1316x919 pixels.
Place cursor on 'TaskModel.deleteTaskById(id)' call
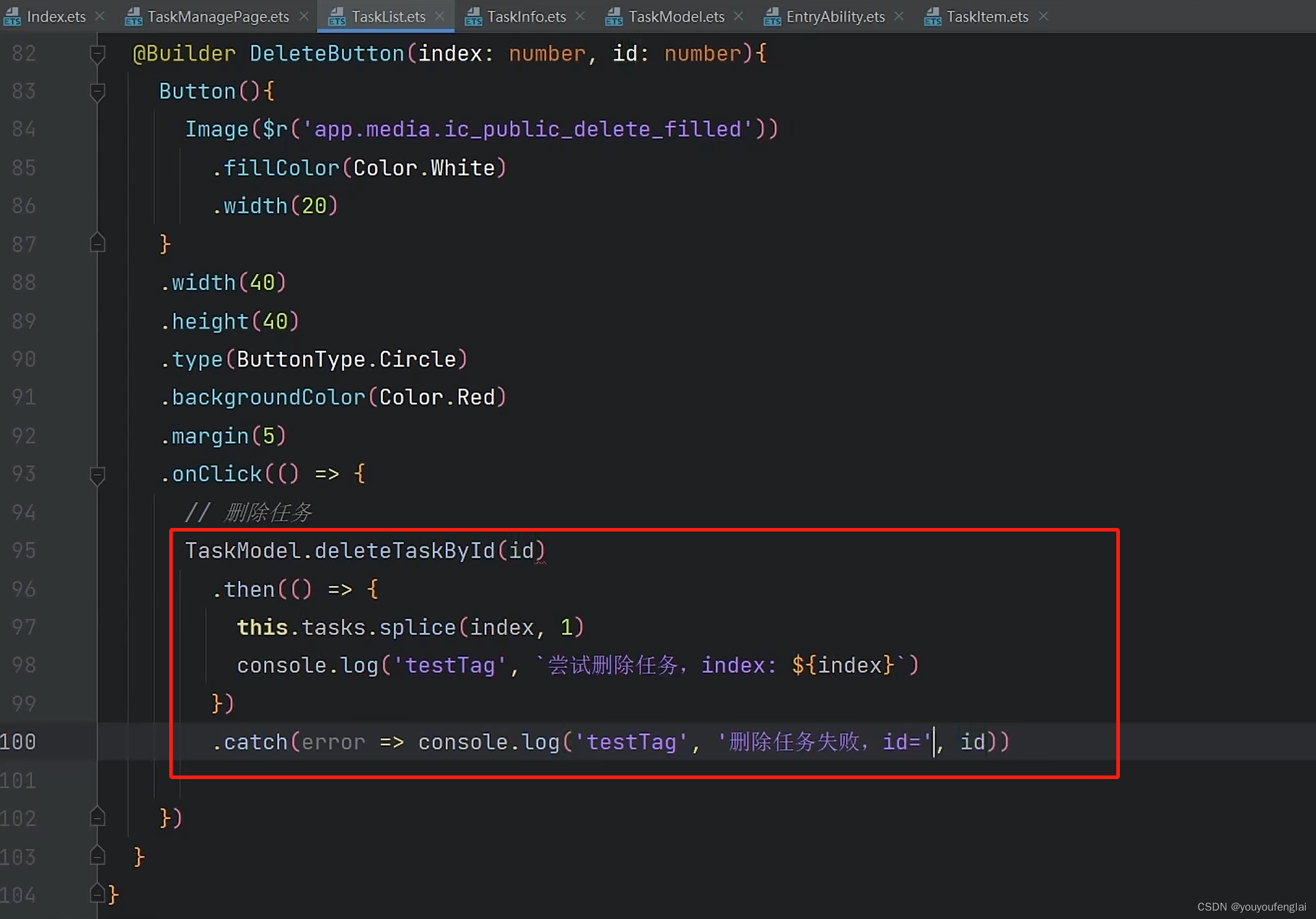pyautogui.click(x=365, y=551)
